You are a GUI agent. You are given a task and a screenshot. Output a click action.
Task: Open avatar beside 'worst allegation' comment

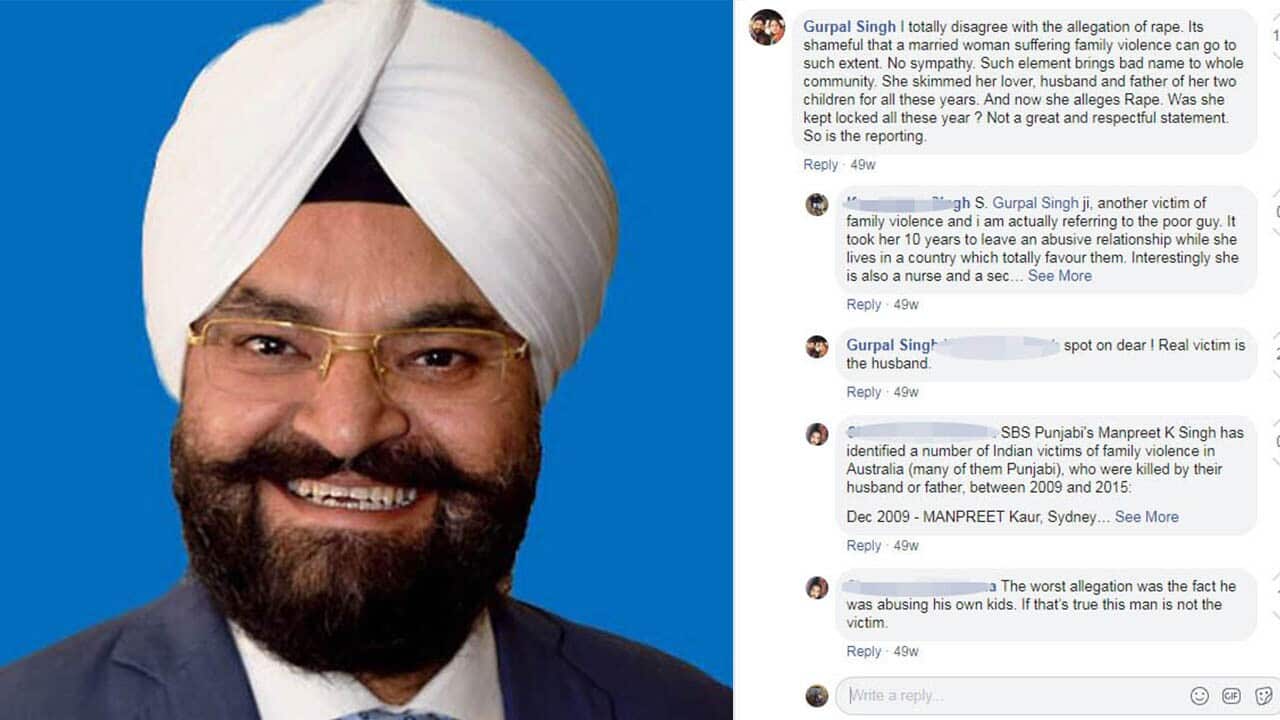[x=817, y=587]
